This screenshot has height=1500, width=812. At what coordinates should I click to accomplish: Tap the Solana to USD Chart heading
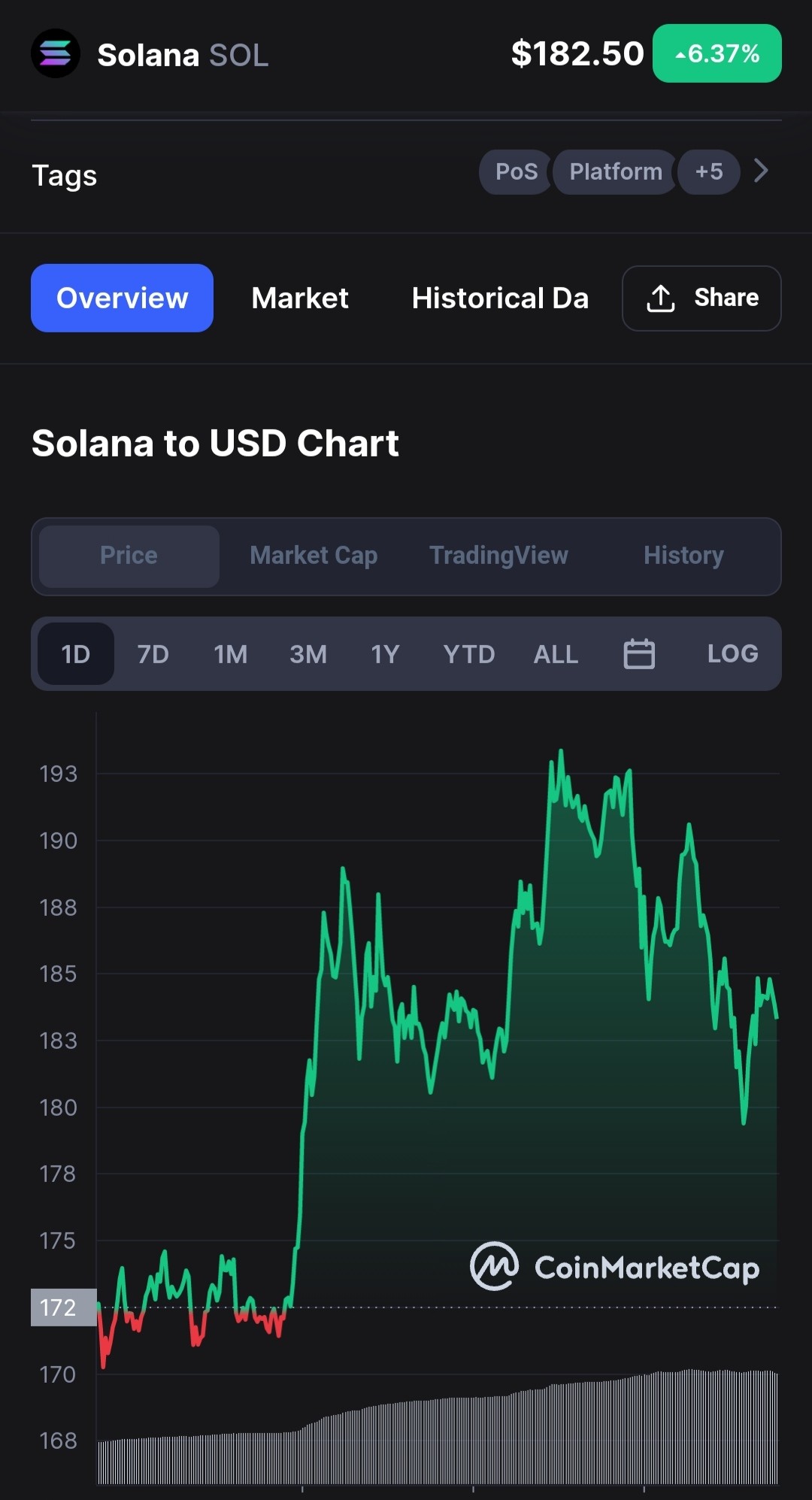point(215,443)
